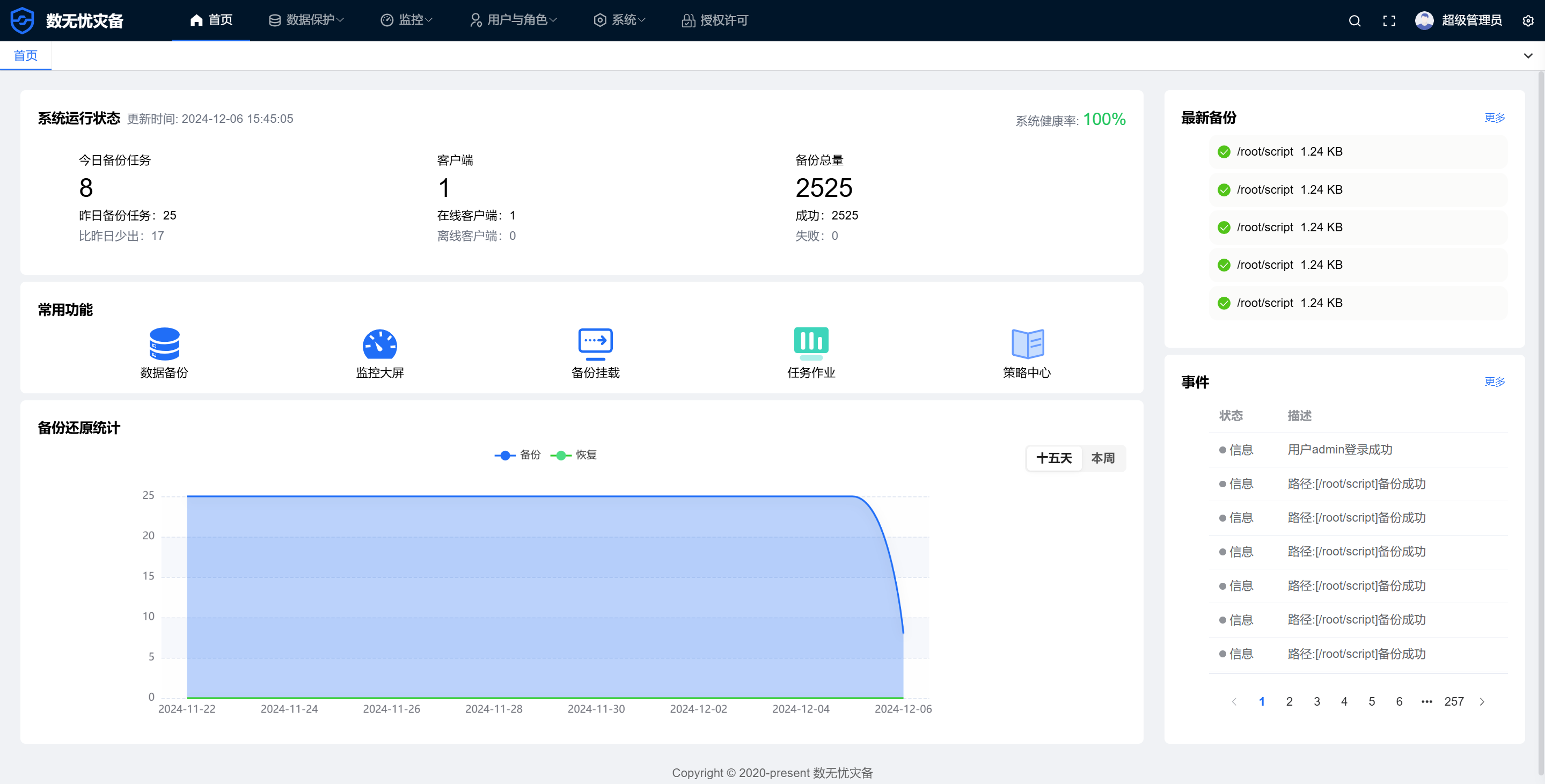Viewport: 1545px width, 784px height.
Task: Go to events page 2
Action: pos(1290,702)
